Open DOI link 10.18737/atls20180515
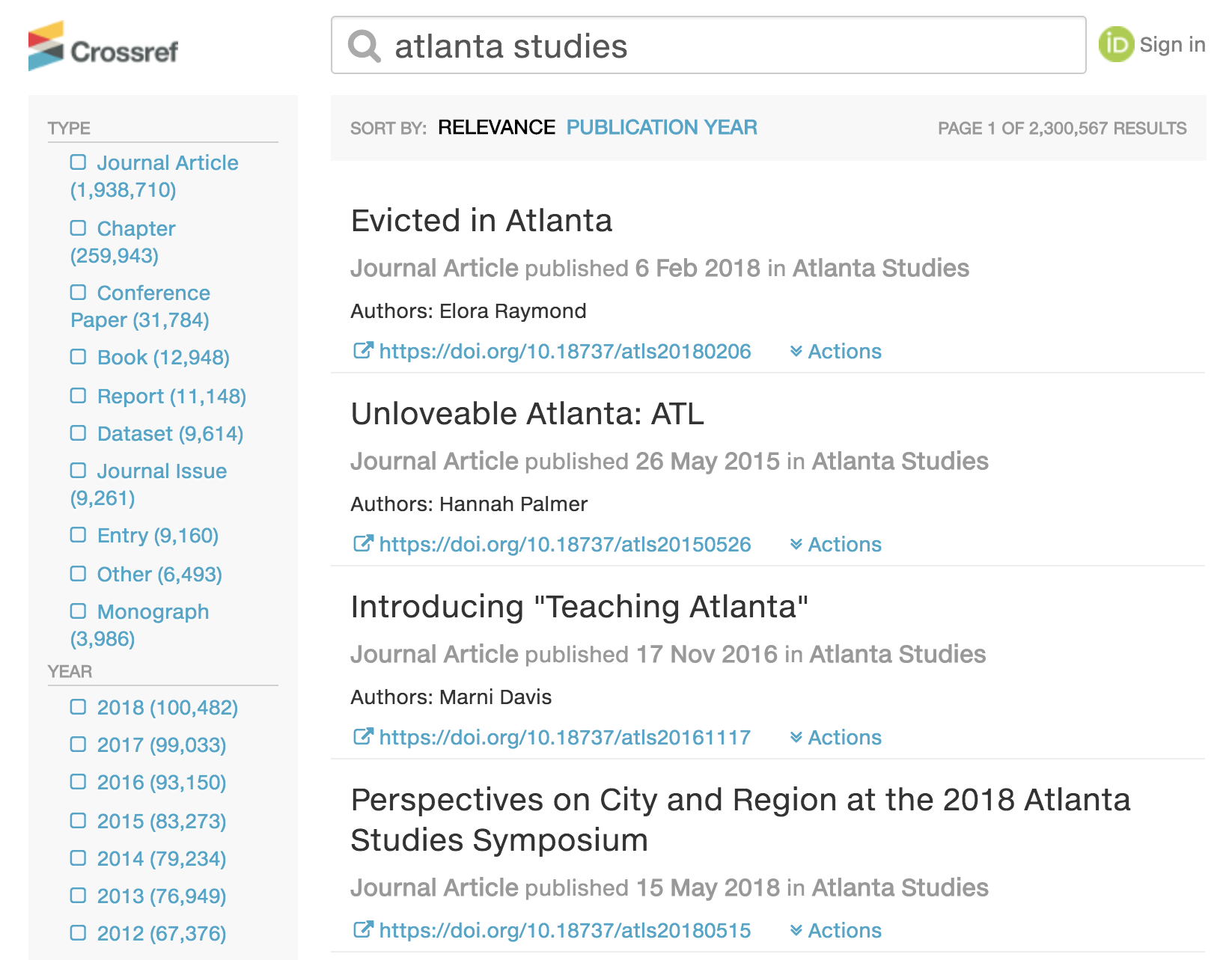This screenshot has height=960, width=1232. tap(565, 930)
